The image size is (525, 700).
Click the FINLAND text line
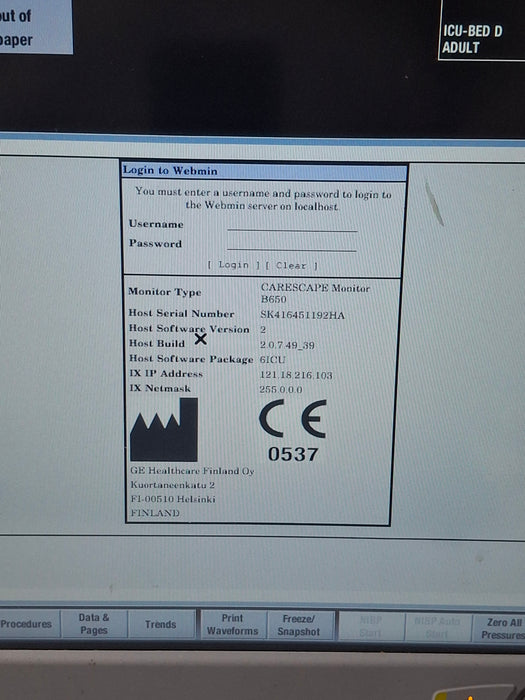(x=155, y=513)
